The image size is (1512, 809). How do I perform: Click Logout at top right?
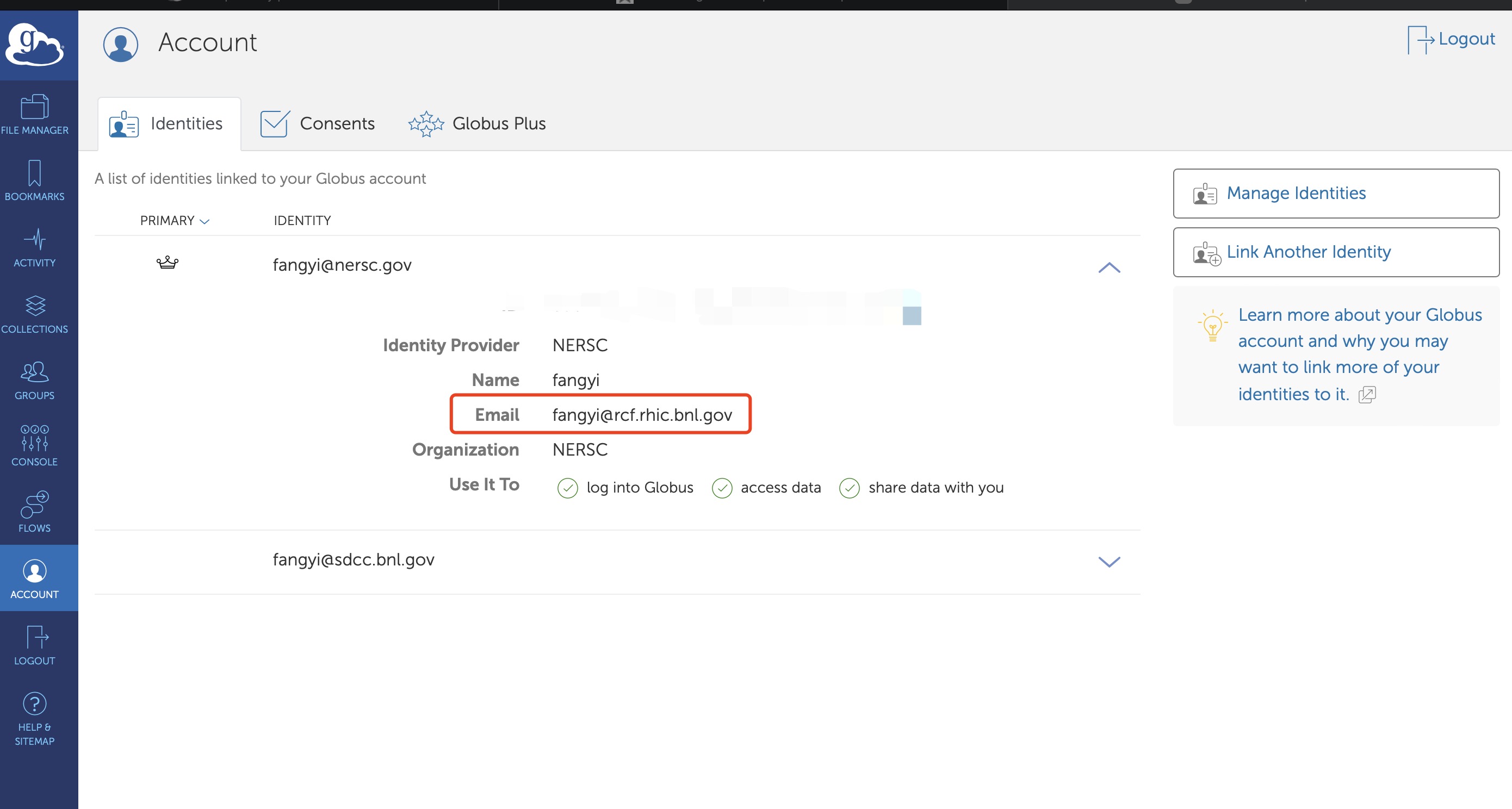[x=1451, y=39]
